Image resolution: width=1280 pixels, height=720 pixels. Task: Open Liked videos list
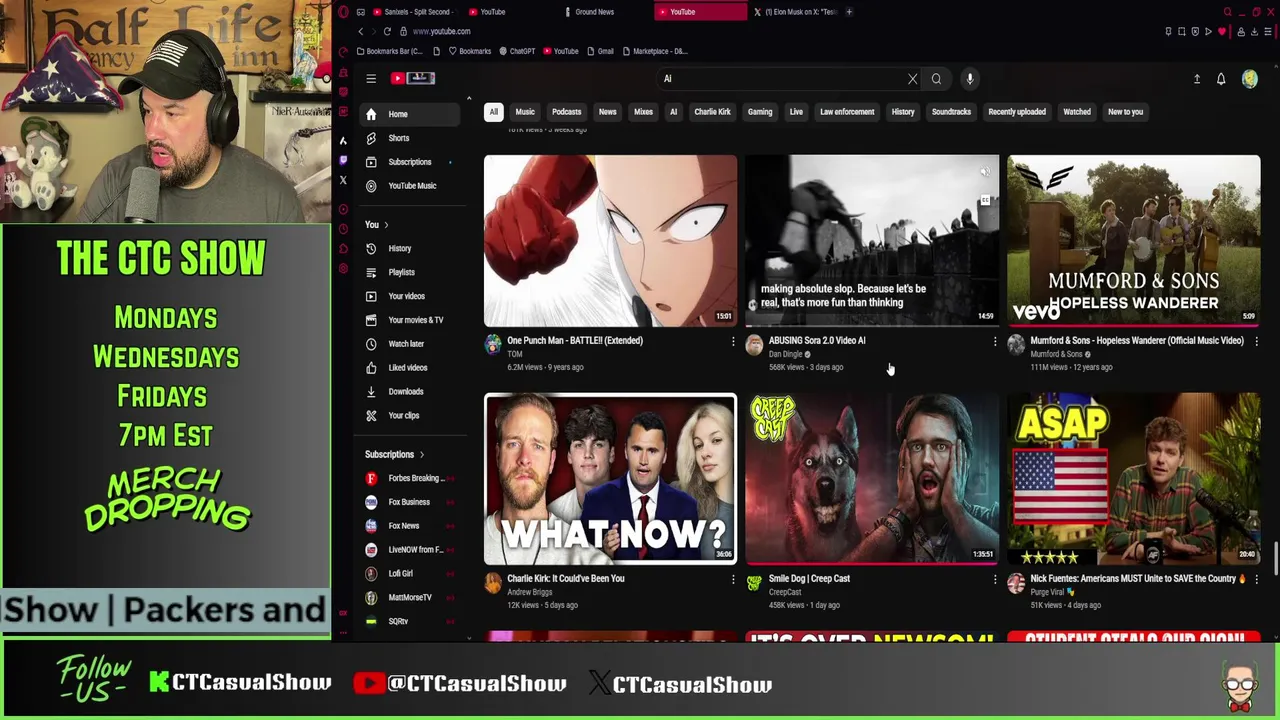point(409,368)
